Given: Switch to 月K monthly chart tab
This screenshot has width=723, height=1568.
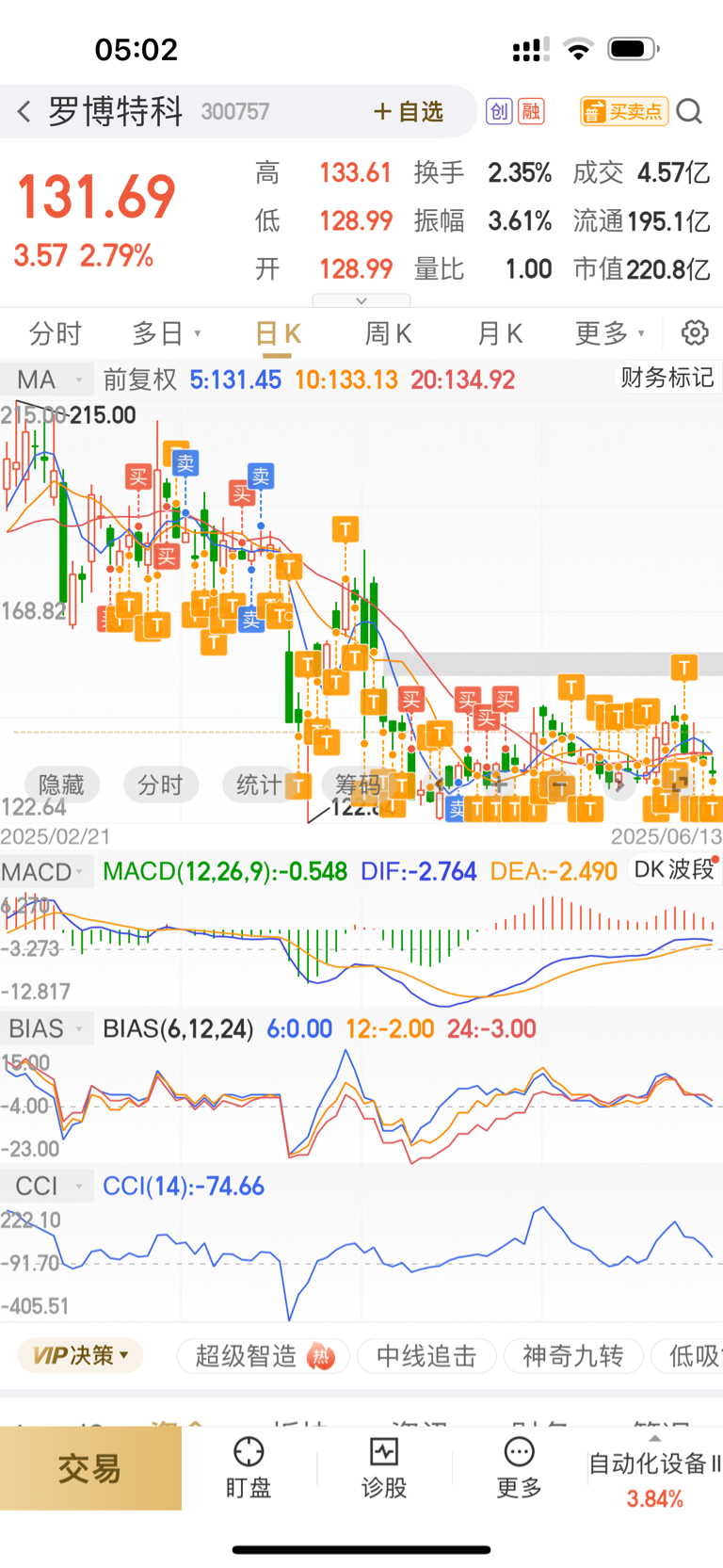Looking at the screenshot, I should point(500,333).
